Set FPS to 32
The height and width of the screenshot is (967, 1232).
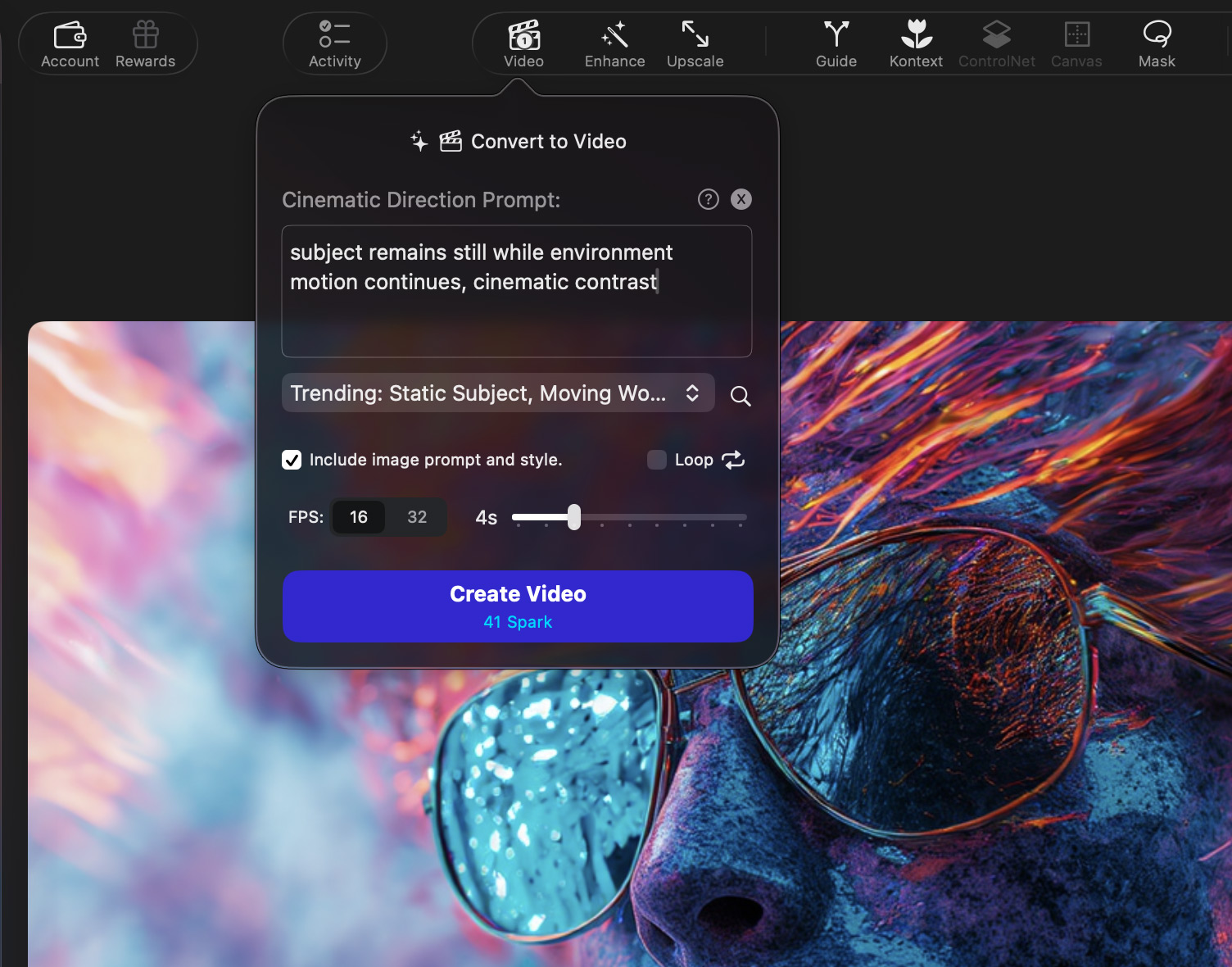pyautogui.click(x=417, y=517)
